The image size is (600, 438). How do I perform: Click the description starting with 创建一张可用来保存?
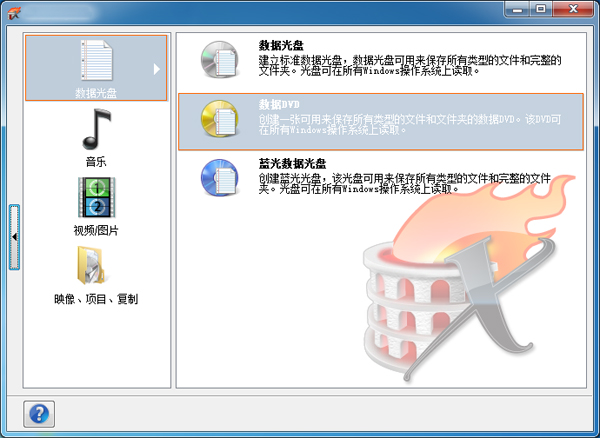(410, 125)
